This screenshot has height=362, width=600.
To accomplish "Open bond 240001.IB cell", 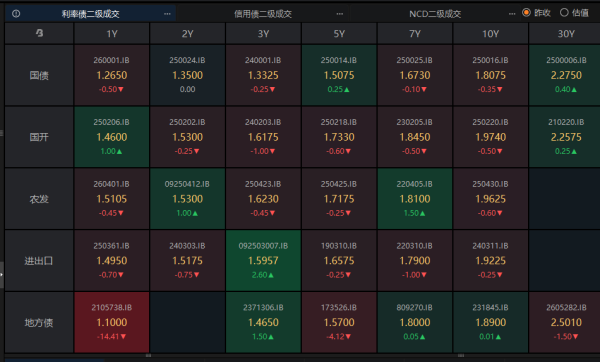I will click(x=263, y=75).
